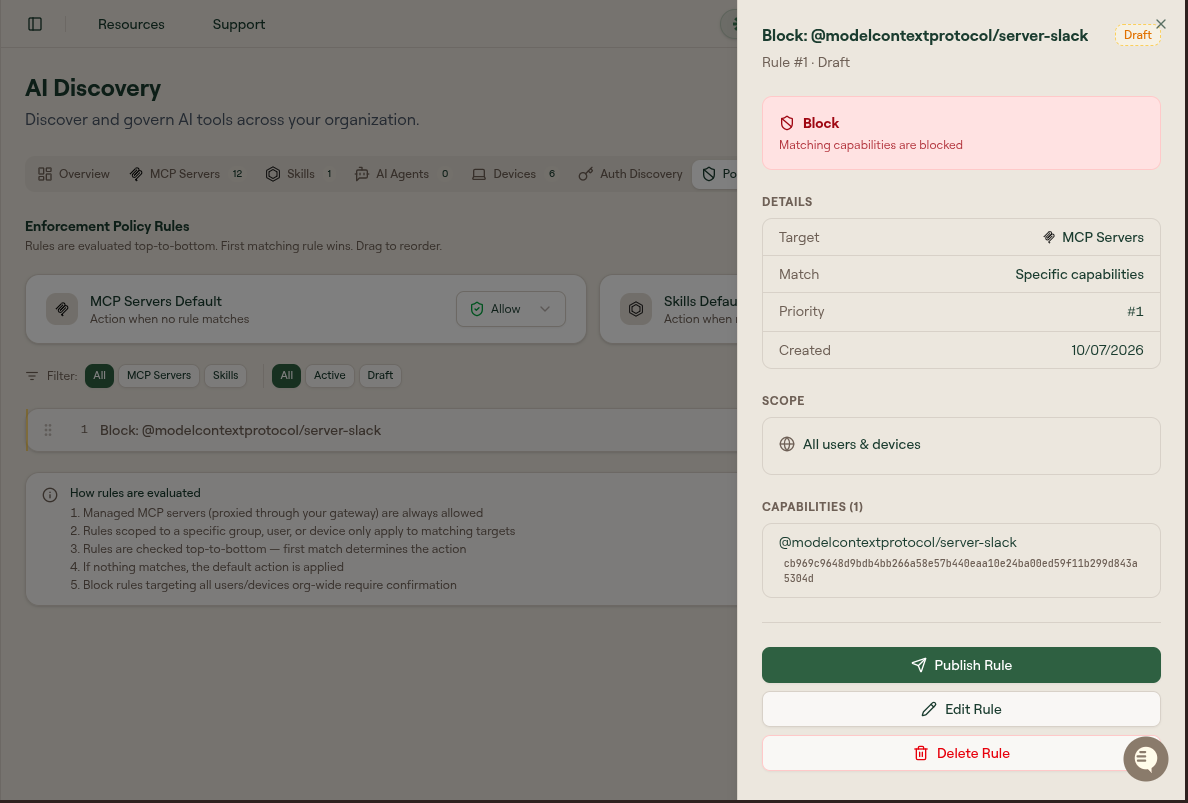Click the MCP Servers Default card icon
This screenshot has height=803, width=1188.
(x=62, y=309)
